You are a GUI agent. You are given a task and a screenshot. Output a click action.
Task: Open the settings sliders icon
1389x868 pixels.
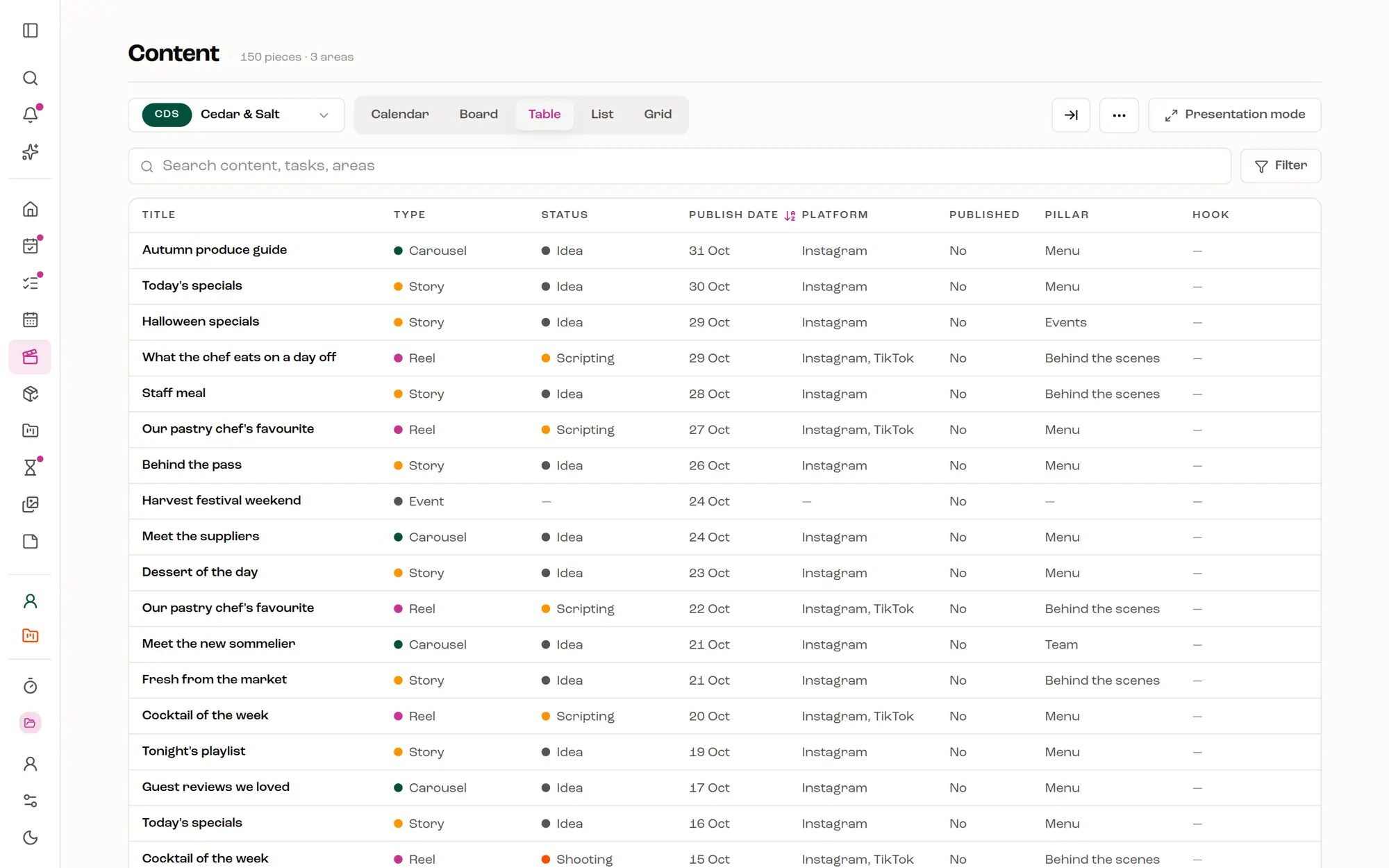coord(30,801)
